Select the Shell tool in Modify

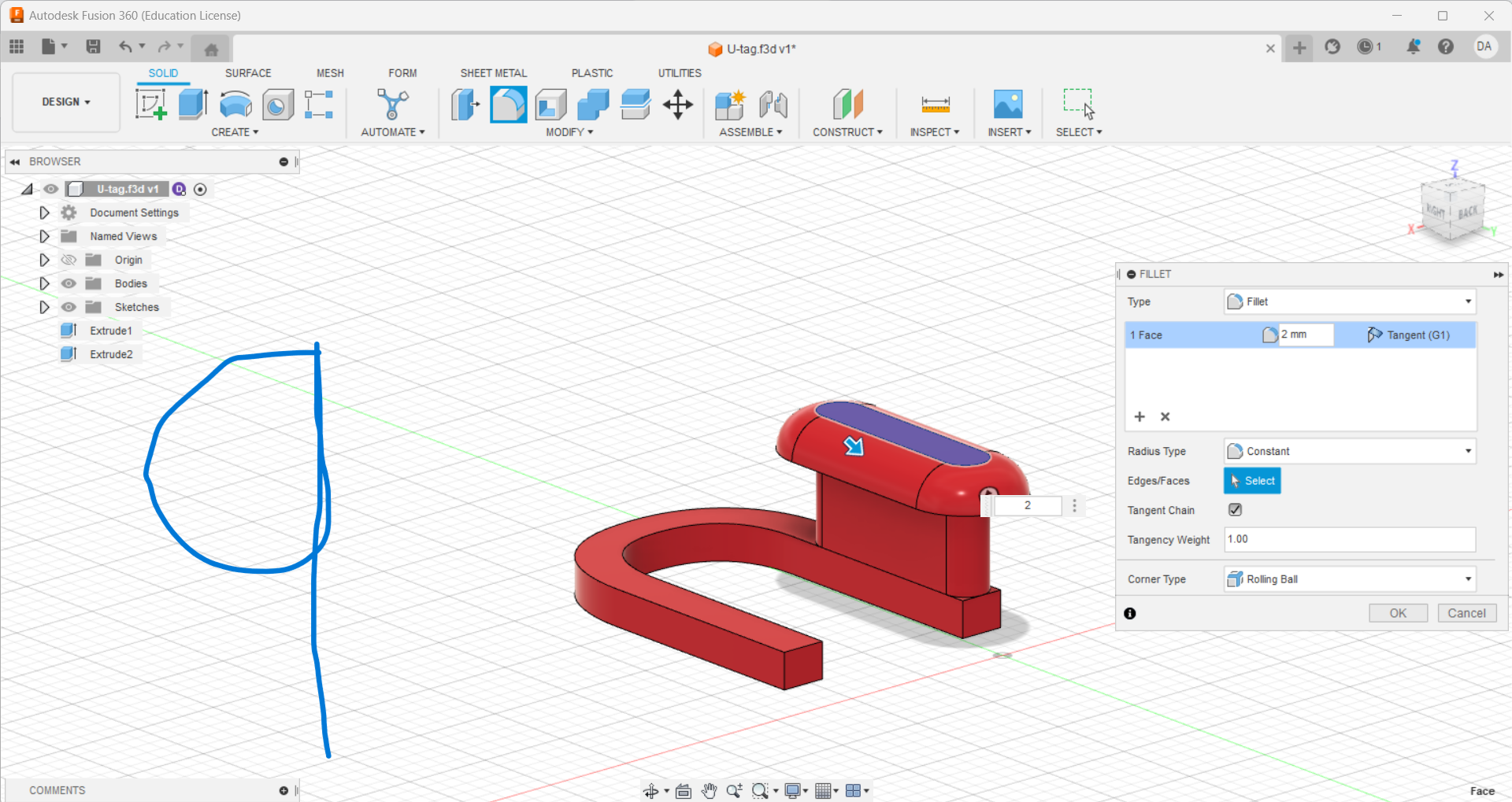click(x=550, y=104)
